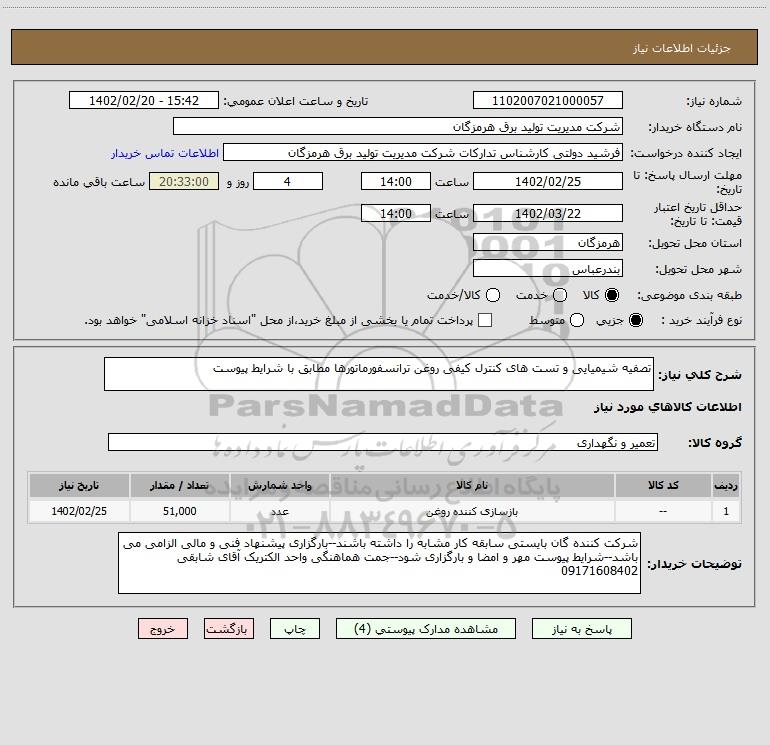Click the ردیف column header
This screenshot has width=770, height=745.
(x=726, y=486)
